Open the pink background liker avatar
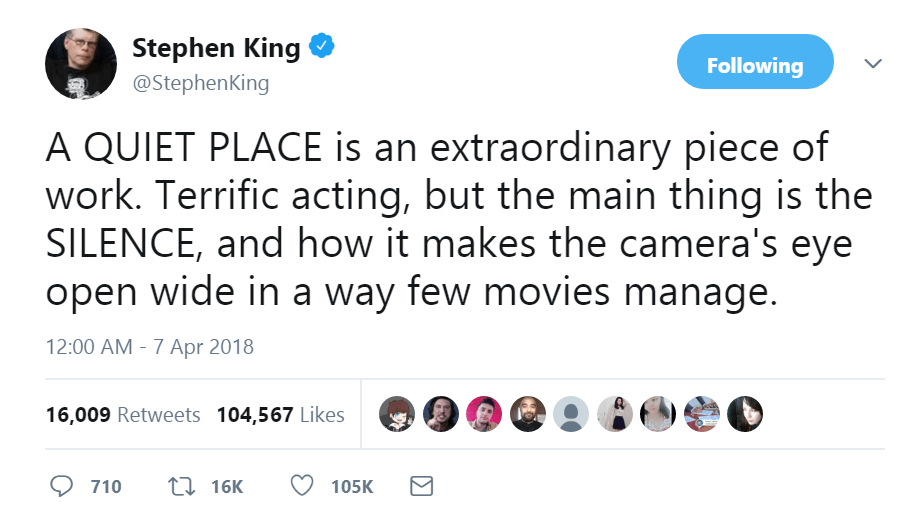This screenshot has width=901, height=516. [484, 413]
